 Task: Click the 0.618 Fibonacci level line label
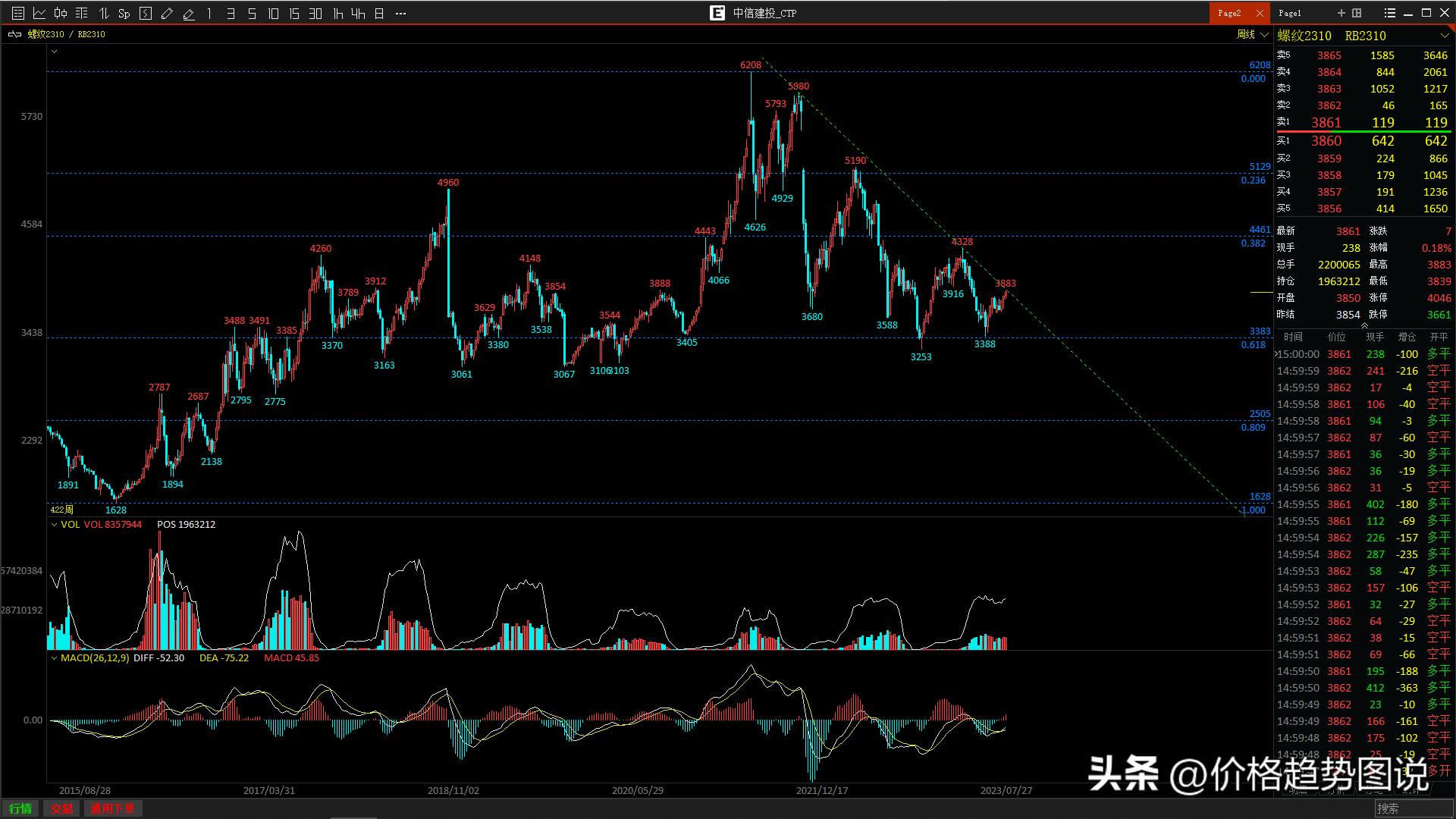point(1253,345)
